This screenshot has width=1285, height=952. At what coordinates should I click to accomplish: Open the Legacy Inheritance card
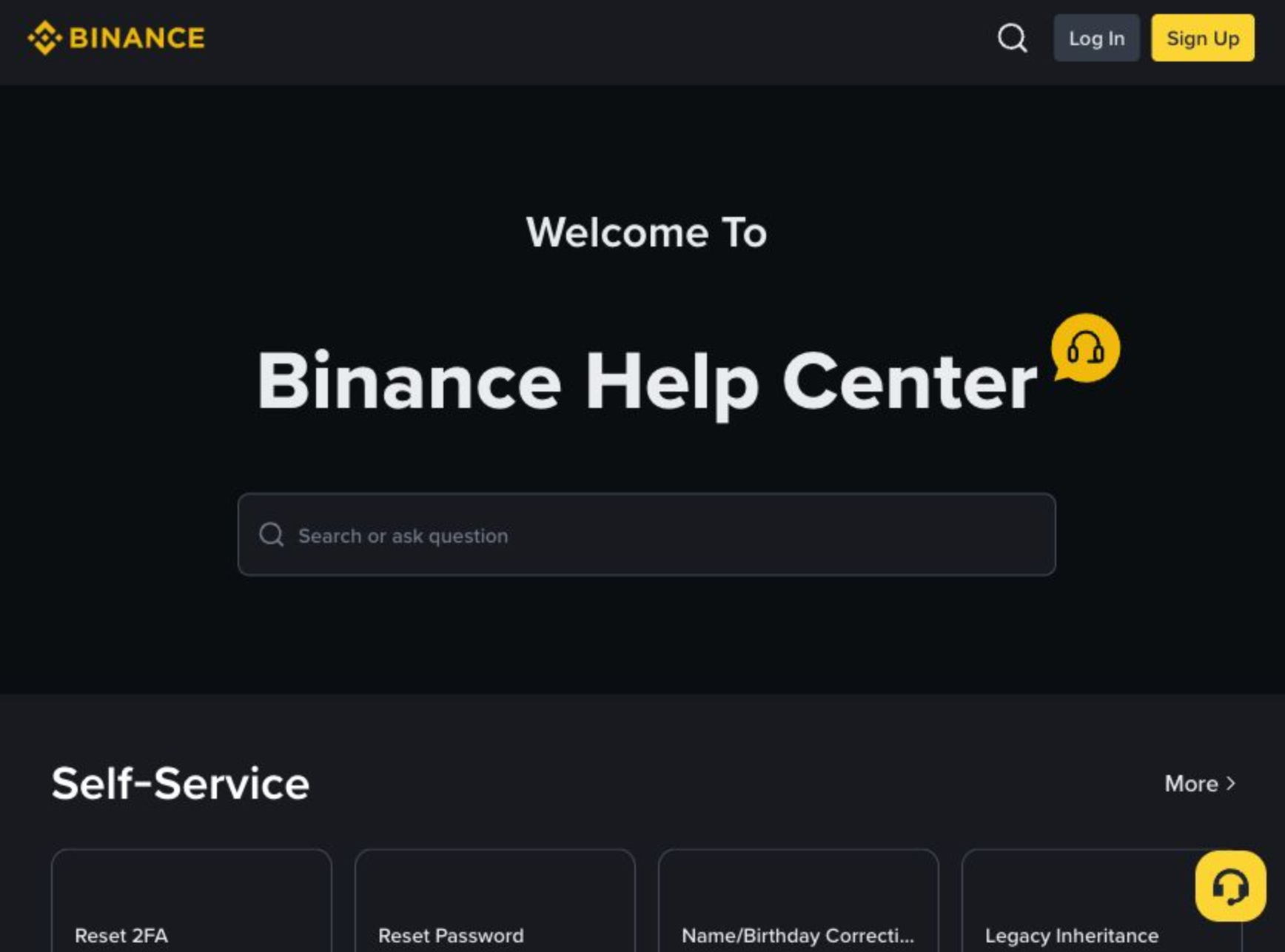click(x=1102, y=900)
